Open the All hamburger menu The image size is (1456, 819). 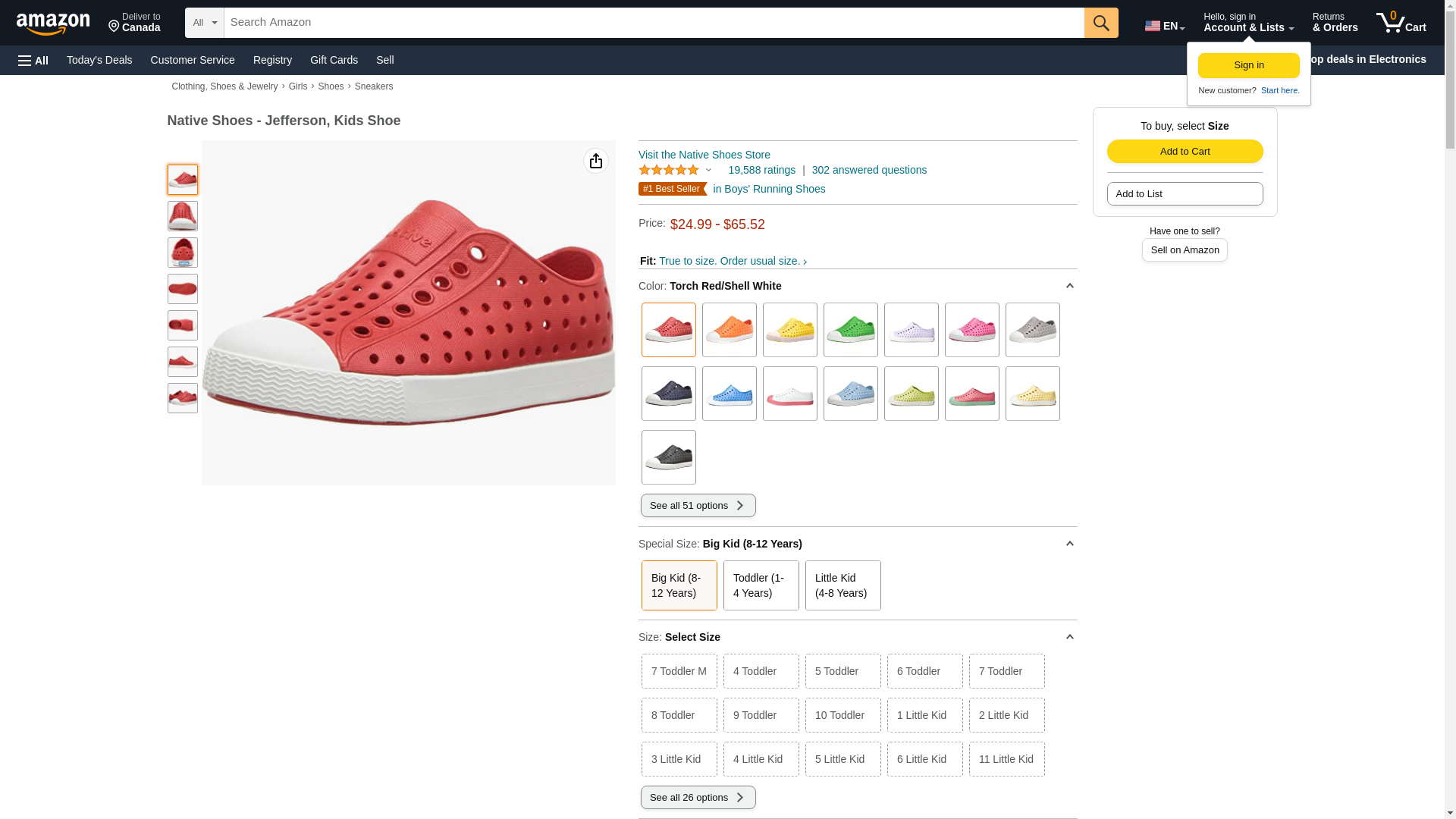[x=33, y=61]
